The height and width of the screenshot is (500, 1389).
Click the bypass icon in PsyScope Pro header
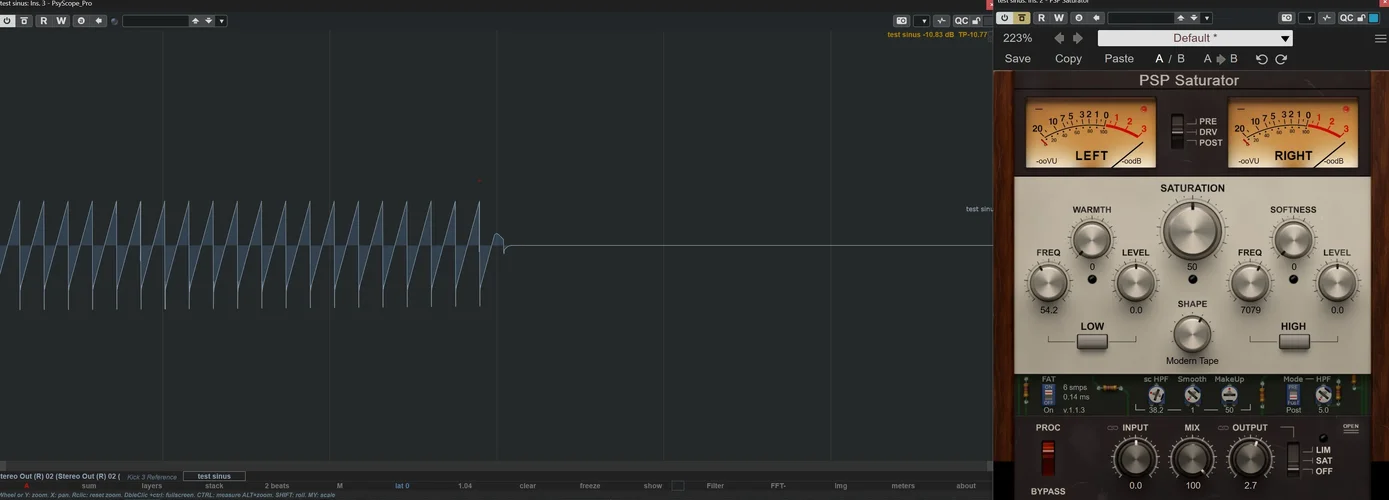coord(24,21)
